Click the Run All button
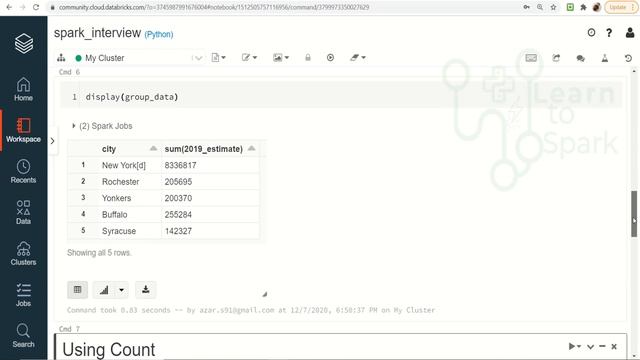Viewport: 640px width, 360px height. coord(330,58)
